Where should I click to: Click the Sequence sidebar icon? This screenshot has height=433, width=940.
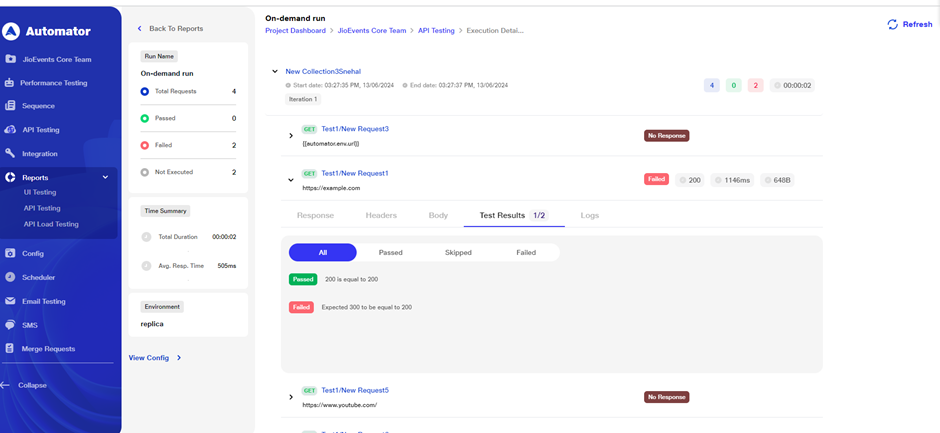(x=10, y=106)
